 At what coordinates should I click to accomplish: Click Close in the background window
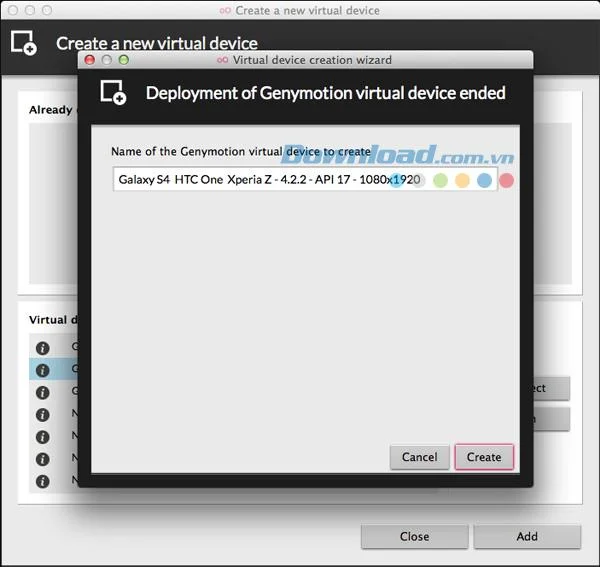414,536
